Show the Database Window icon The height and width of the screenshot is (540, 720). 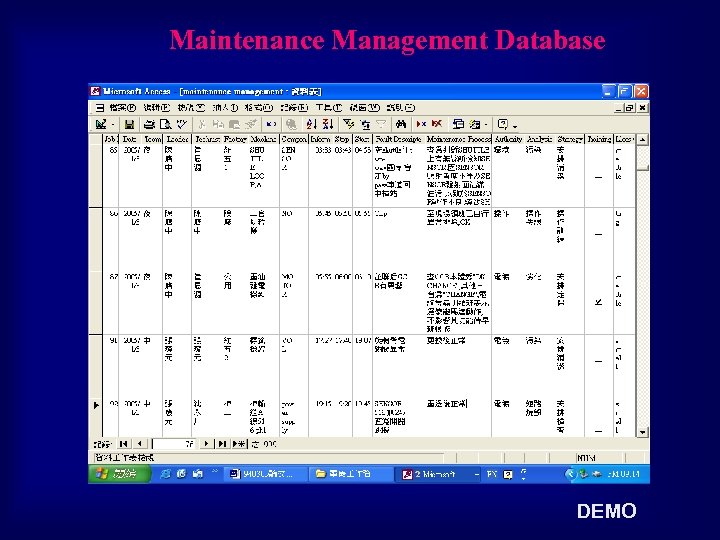pyautogui.click(x=458, y=124)
